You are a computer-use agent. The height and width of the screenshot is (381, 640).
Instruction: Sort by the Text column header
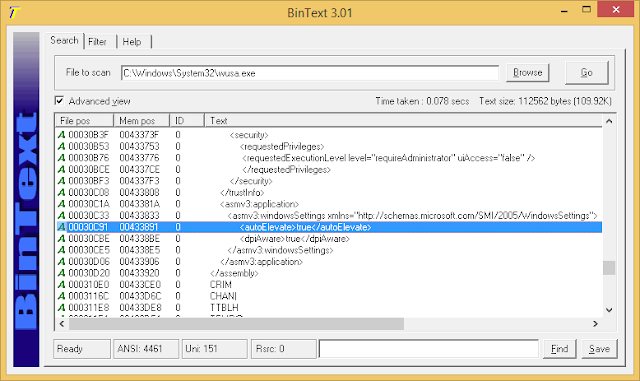click(403, 120)
